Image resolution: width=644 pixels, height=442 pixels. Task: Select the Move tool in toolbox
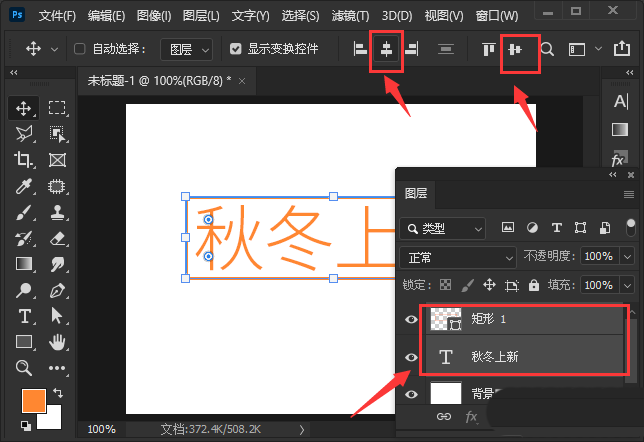coord(23,108)
